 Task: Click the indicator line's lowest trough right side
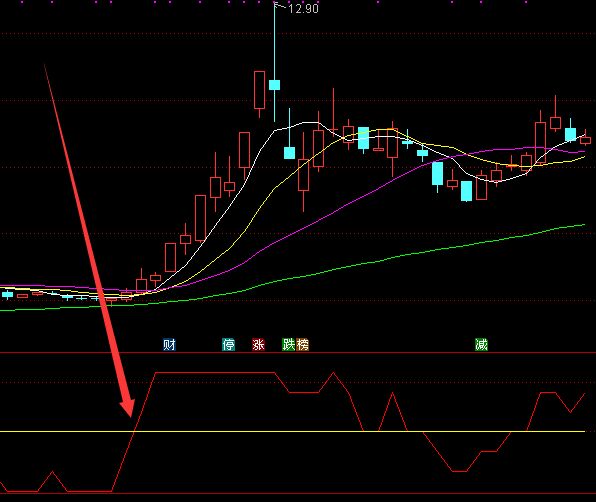pos(460,471)
